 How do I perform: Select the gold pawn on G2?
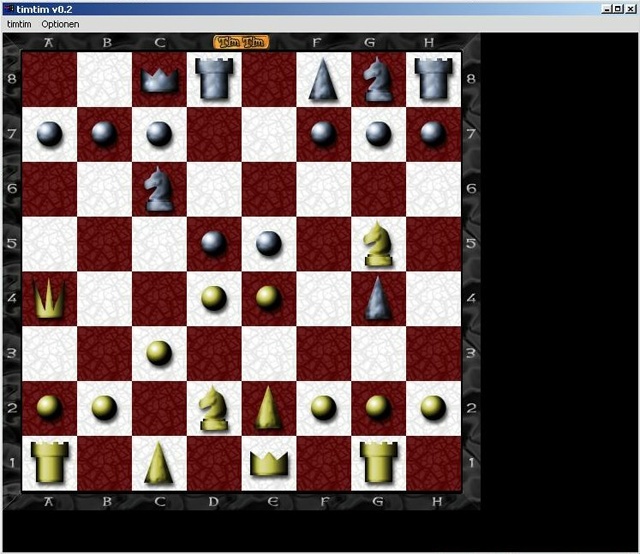pyautogui.click(x=378, y=408)
